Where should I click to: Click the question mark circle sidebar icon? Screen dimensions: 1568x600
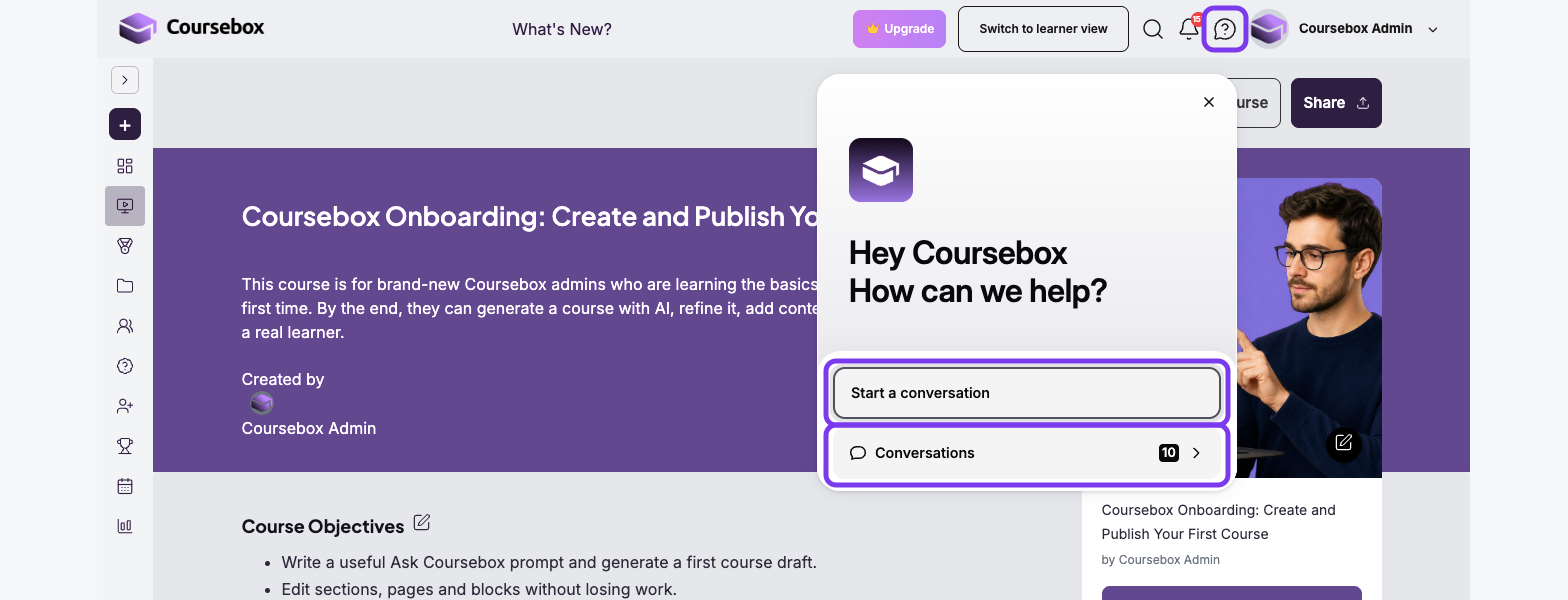tap(125, 366)
